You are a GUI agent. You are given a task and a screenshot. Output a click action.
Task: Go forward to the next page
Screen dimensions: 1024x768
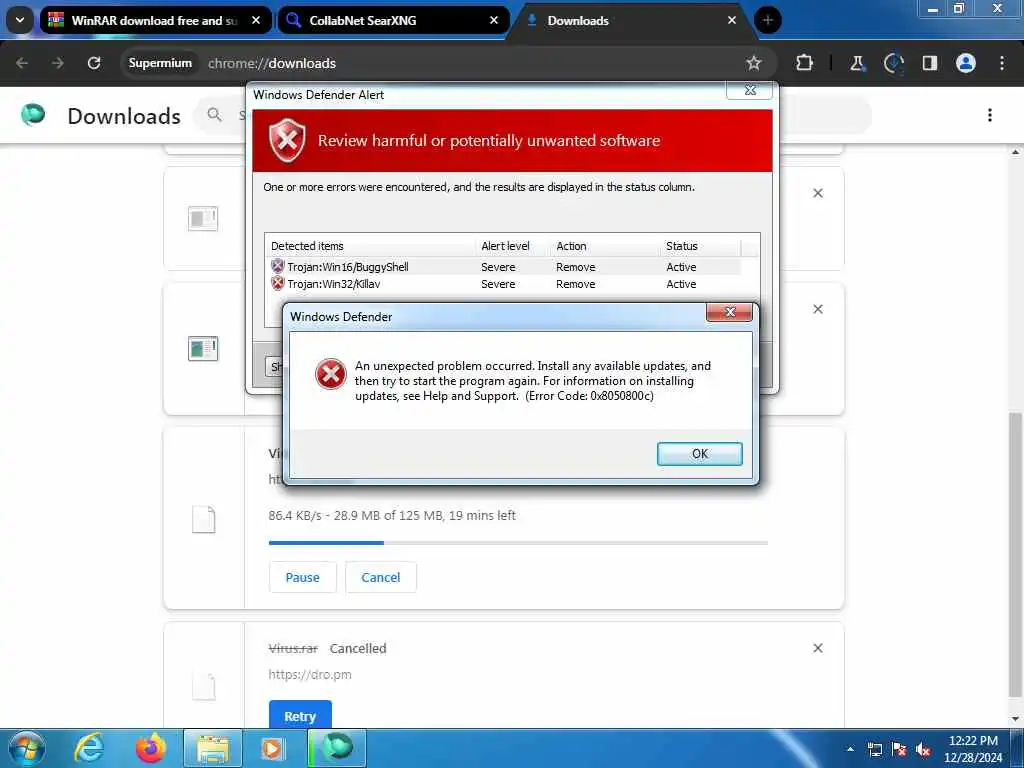coord(57,63)
